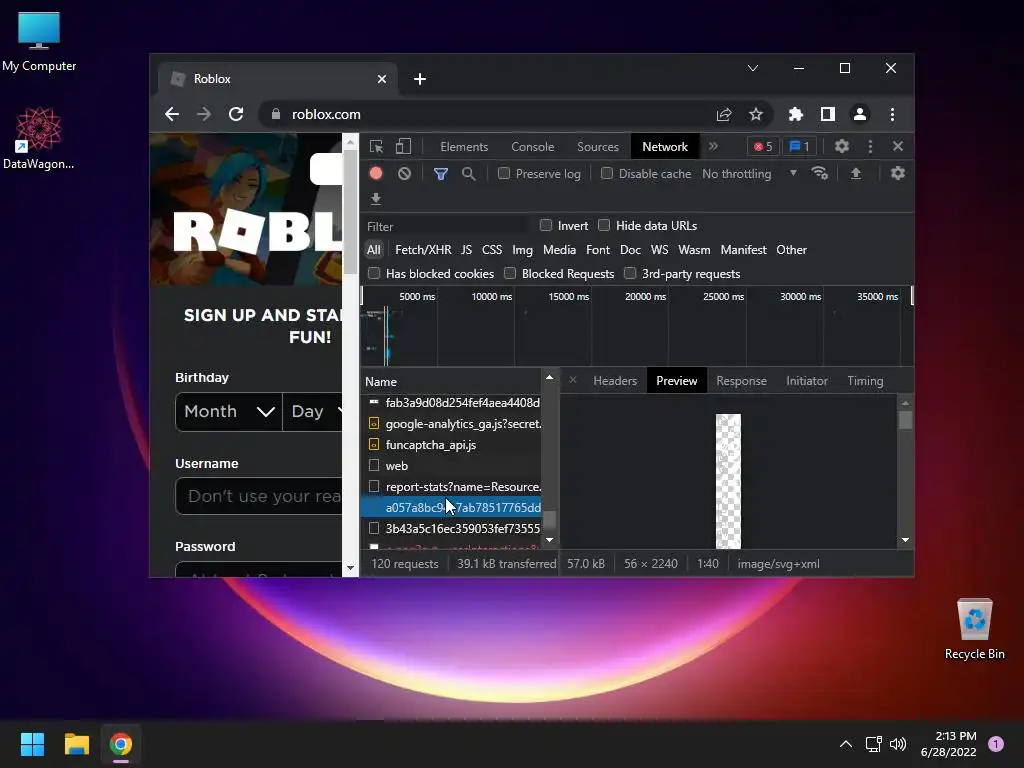Enable Disable cache checkbox

(x=607, y=173)
